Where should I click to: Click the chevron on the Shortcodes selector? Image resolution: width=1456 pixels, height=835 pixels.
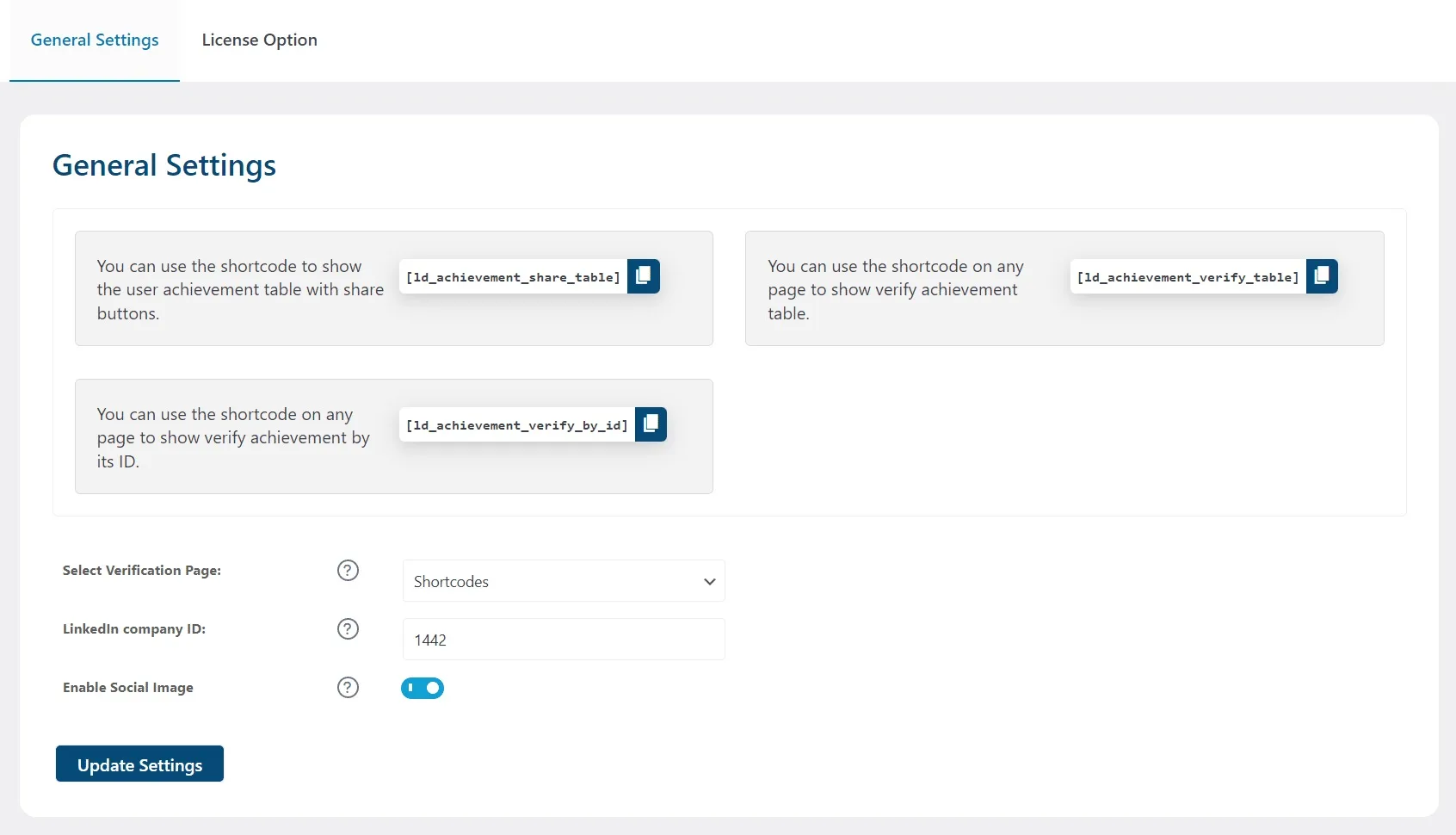(x=709, y=581)
